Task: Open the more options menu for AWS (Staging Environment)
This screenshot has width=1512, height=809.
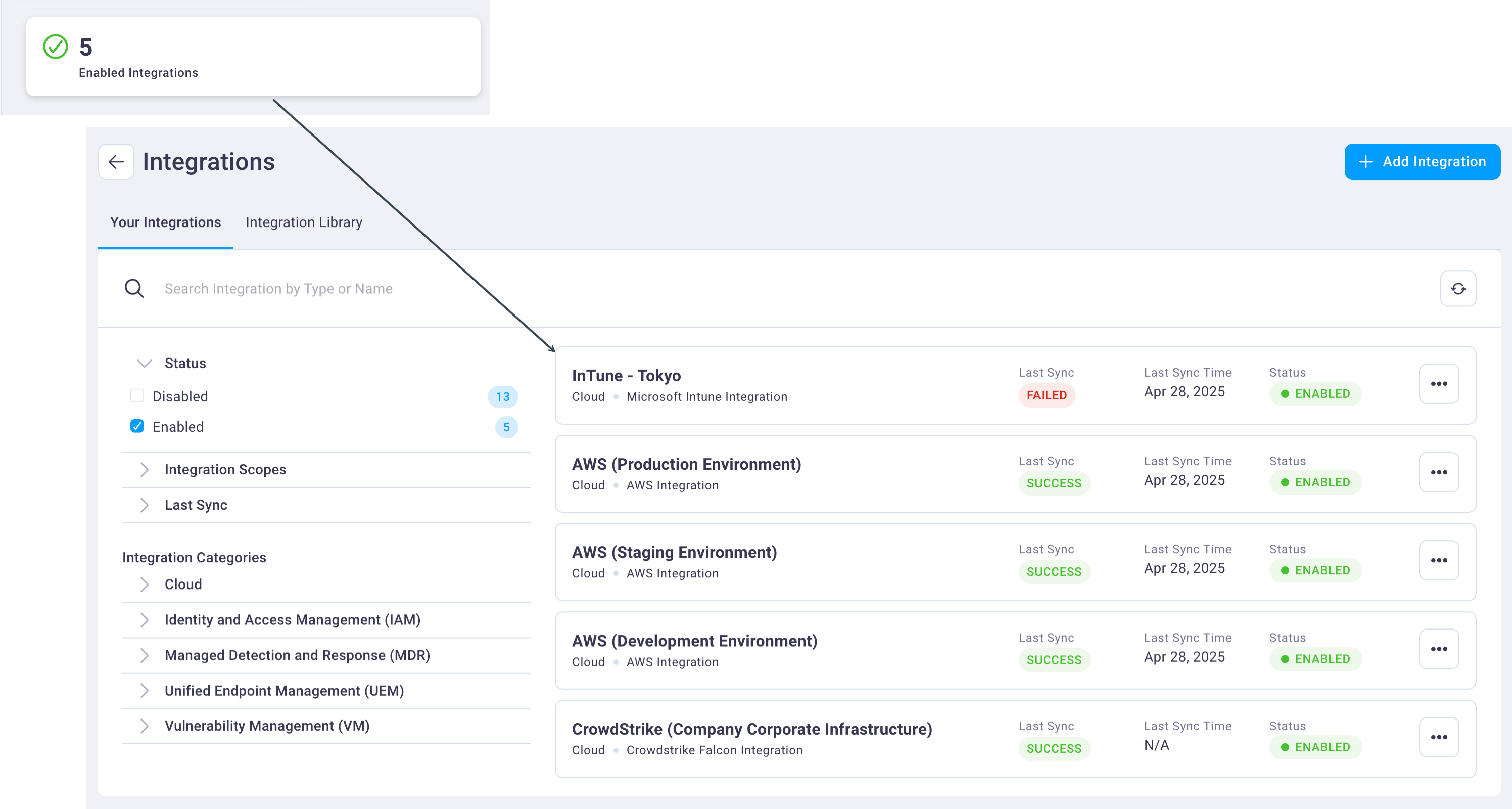Action: pos(1439,560)
